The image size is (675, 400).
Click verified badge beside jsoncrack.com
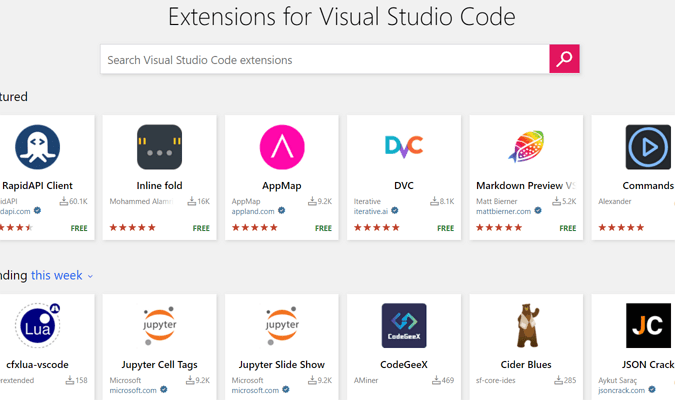pyautogui.click(x=652, y=390)
